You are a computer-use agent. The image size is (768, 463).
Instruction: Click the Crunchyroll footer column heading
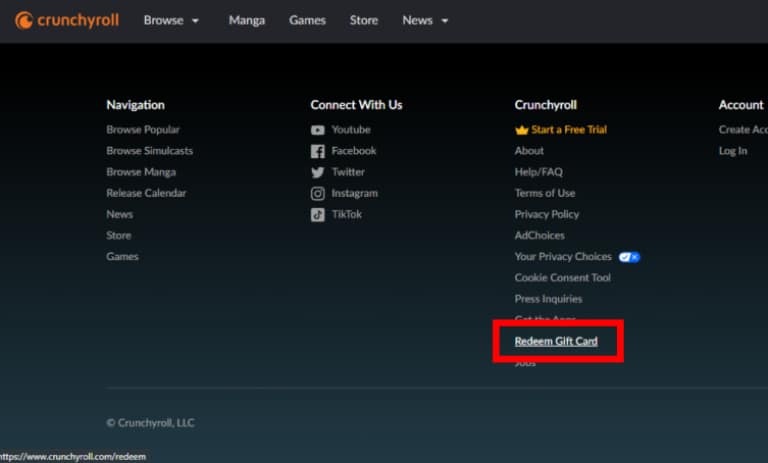click(546, 105)
